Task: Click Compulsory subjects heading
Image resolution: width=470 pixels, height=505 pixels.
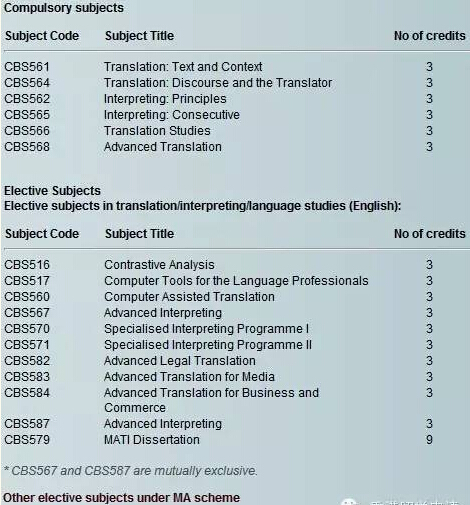Action: tap(64, 8)
